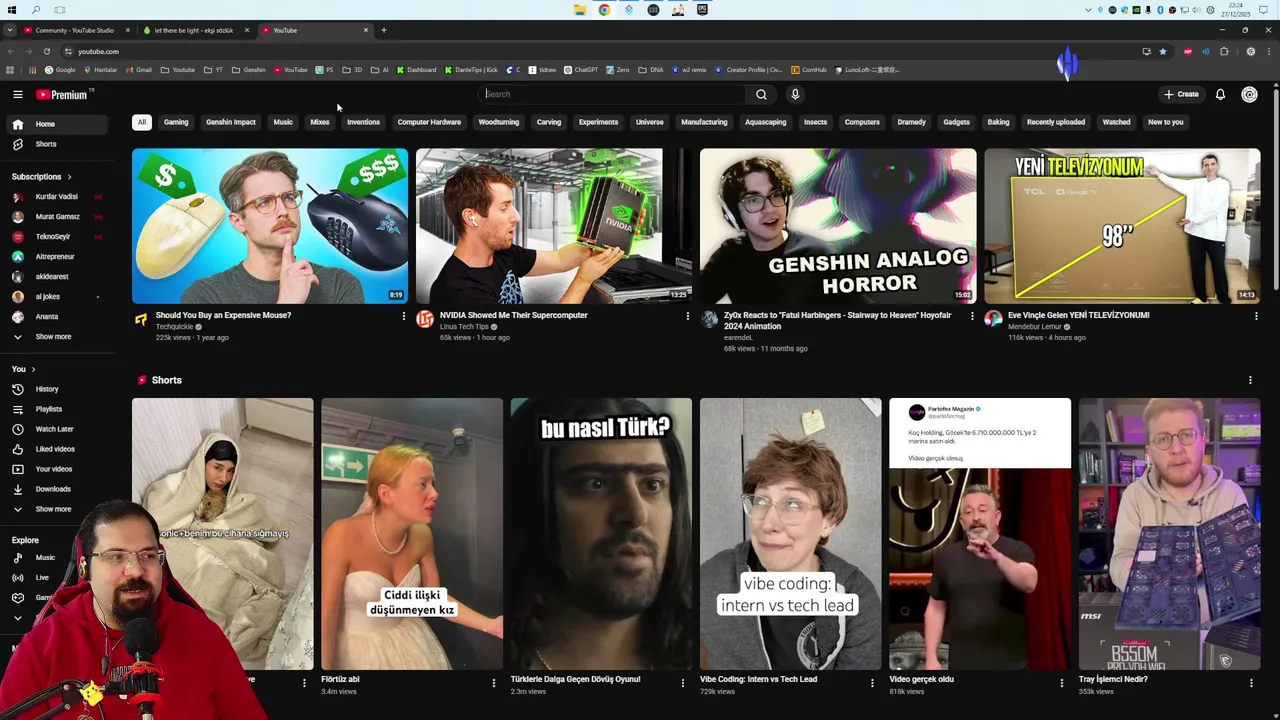1280x720 pixels.
Task: Select the Music filter chip
Action: pyautogui.click(x=283, y=122)
